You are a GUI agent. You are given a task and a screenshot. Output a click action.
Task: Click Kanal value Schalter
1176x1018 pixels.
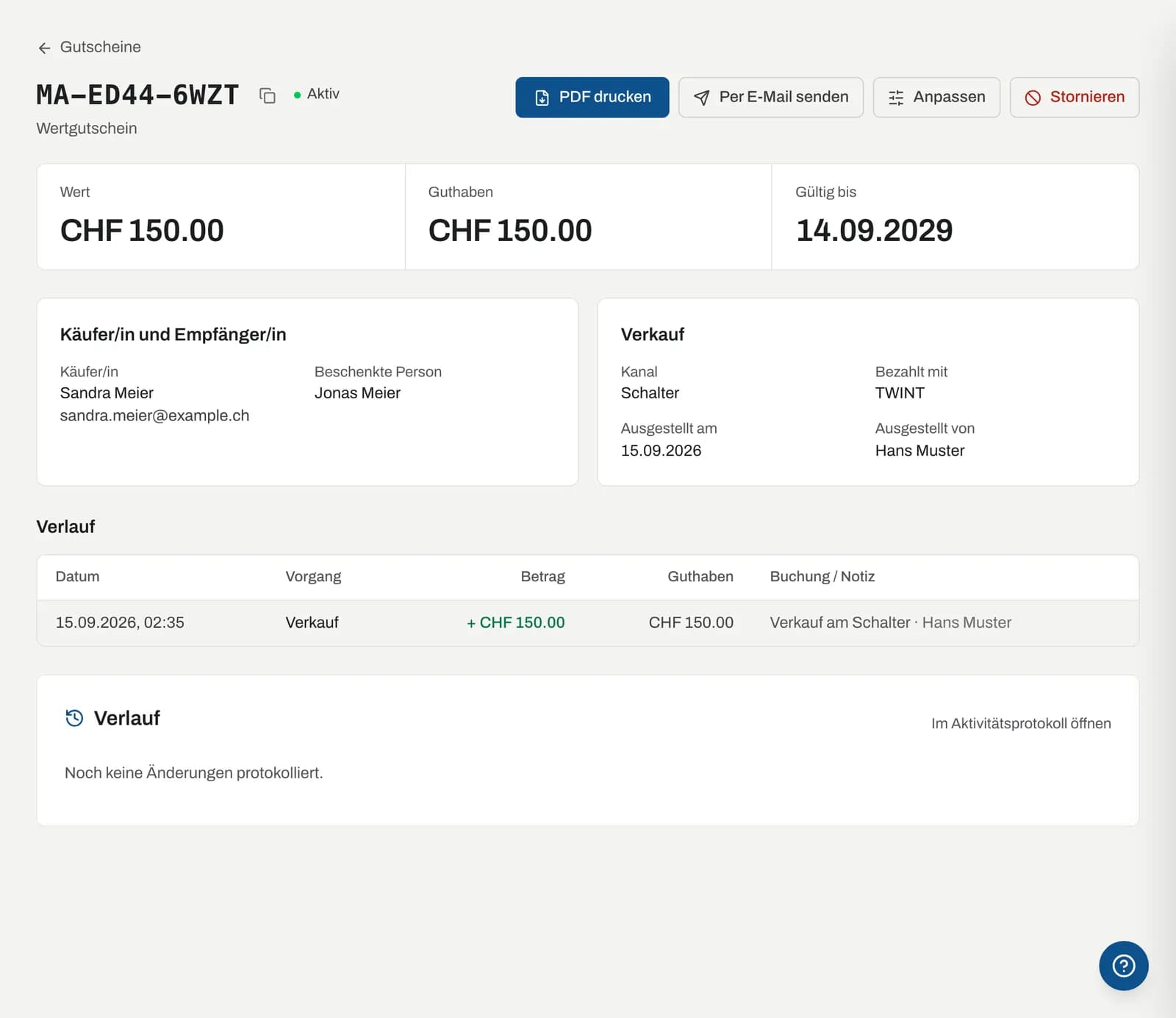(650, 392)
